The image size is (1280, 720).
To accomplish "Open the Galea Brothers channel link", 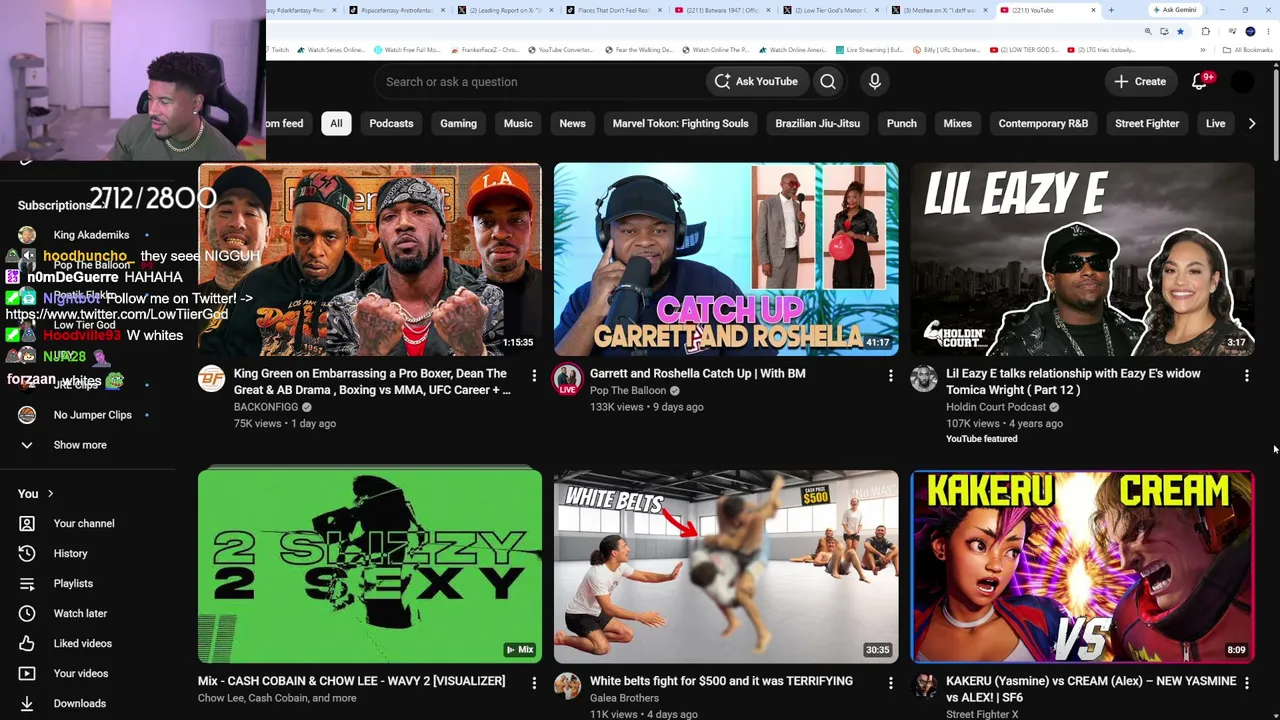I will point(624,698).
